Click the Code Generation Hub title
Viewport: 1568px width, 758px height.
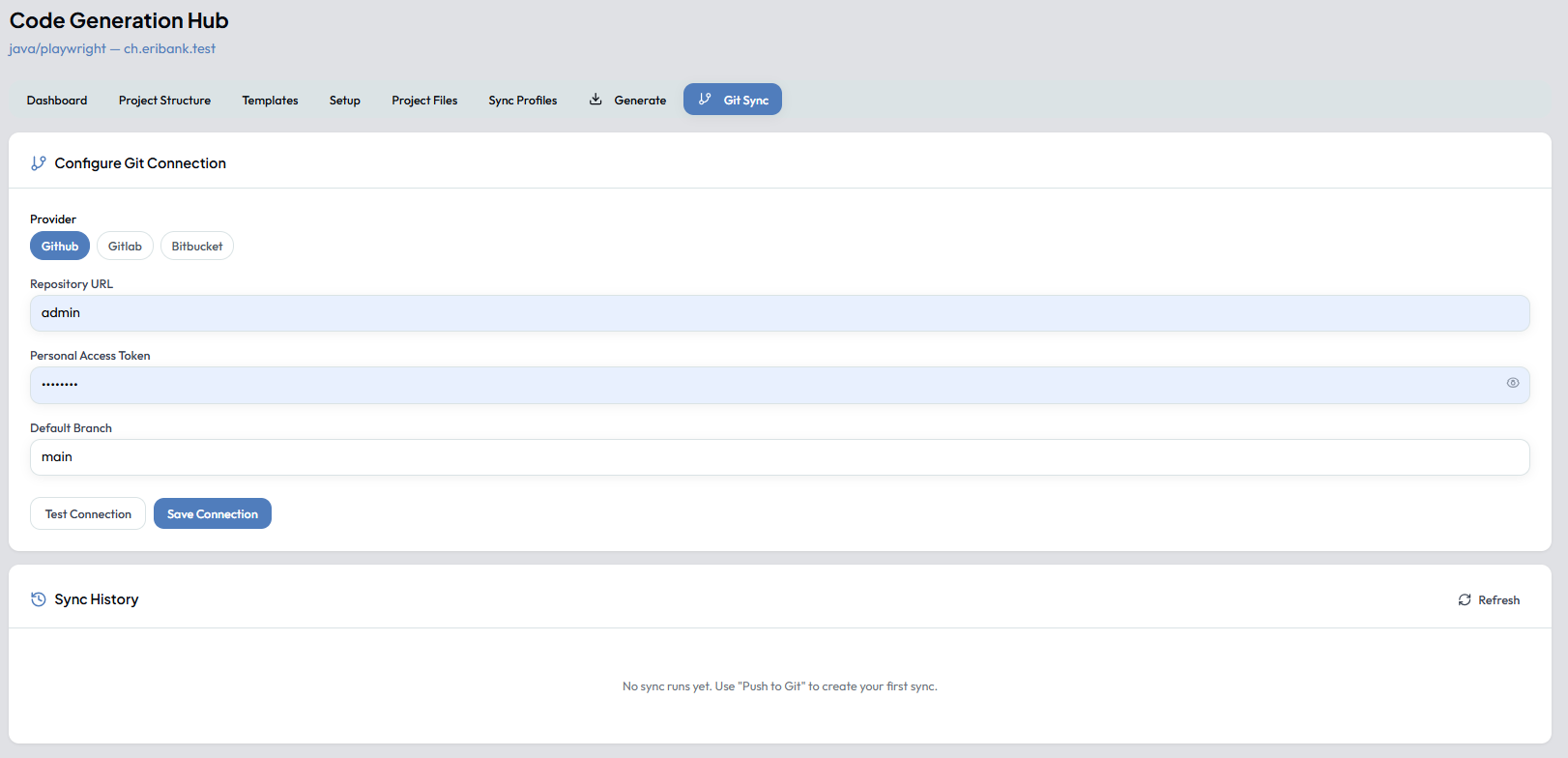119,20
